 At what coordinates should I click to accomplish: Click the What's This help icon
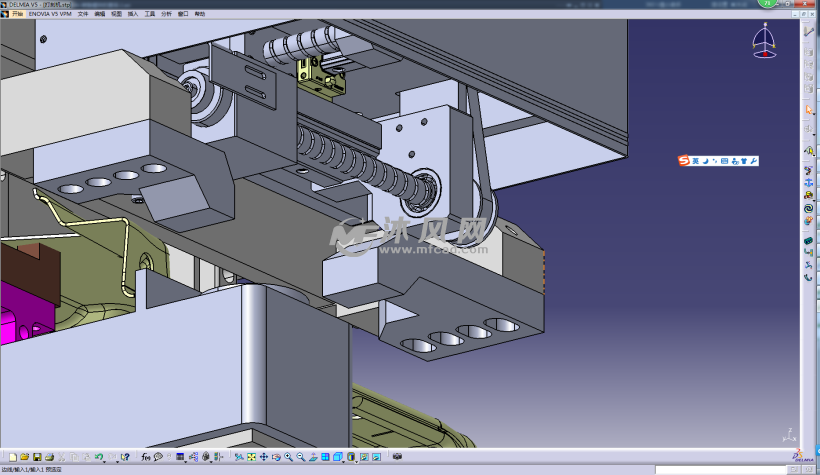(125, 457)
